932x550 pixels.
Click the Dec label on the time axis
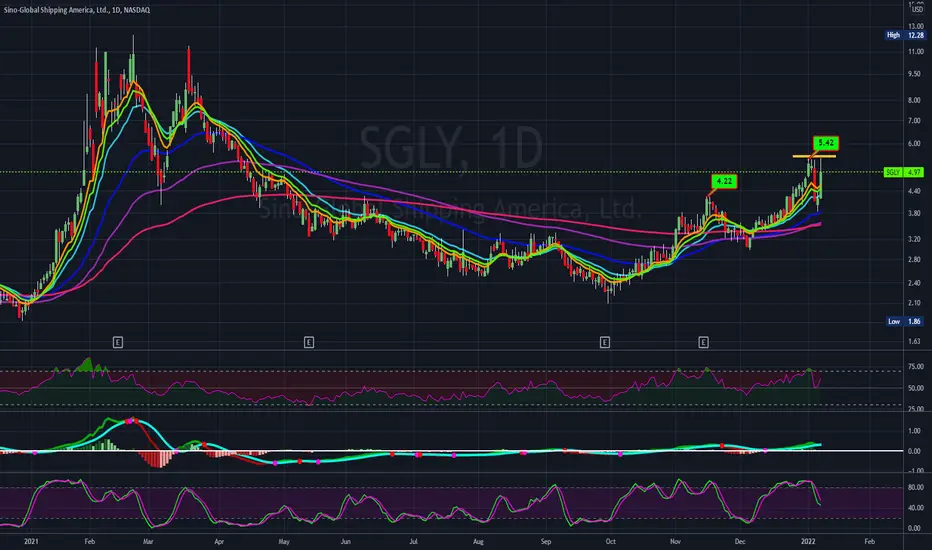pos(740,542)
